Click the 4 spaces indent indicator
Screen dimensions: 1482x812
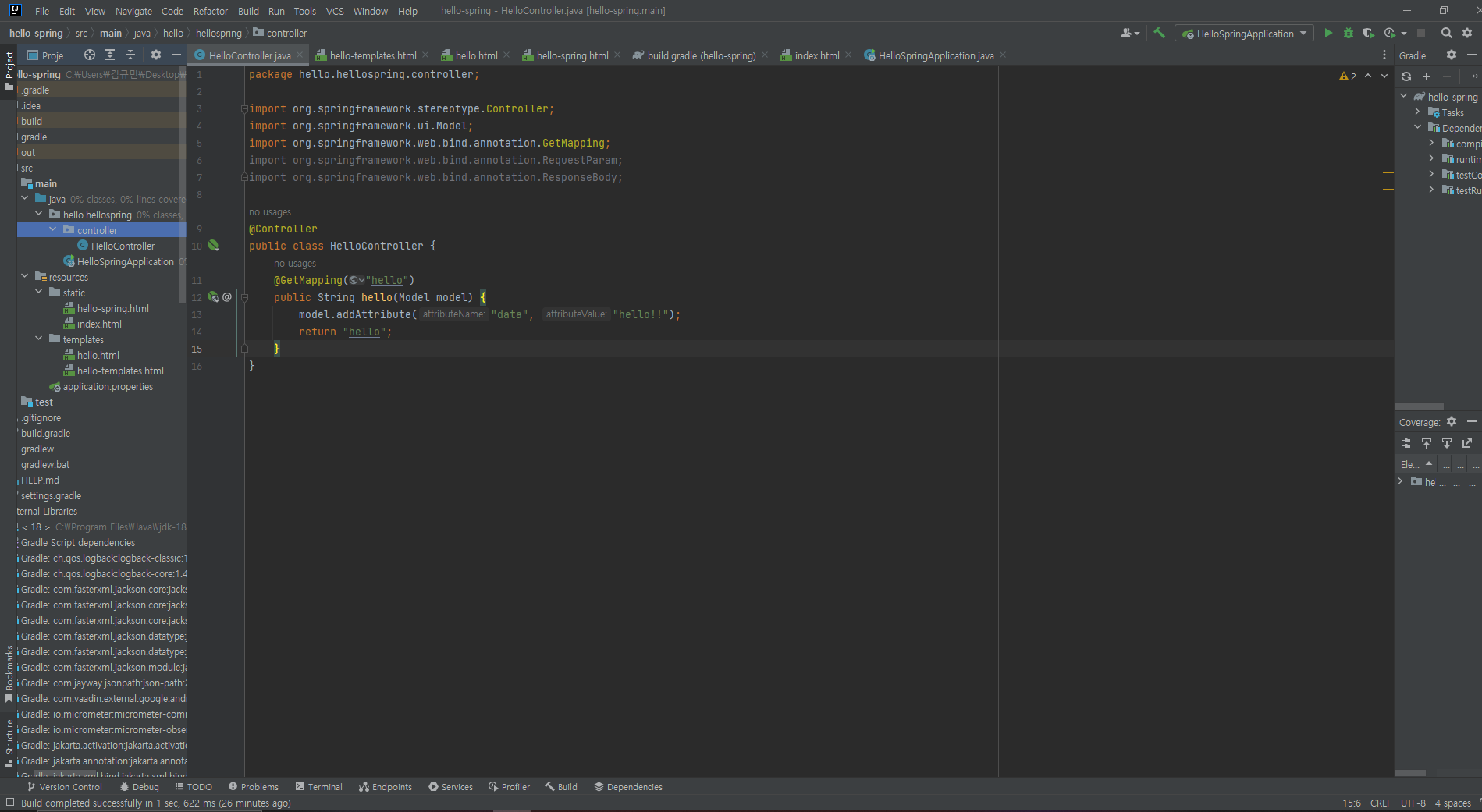tap(1452, 803)
